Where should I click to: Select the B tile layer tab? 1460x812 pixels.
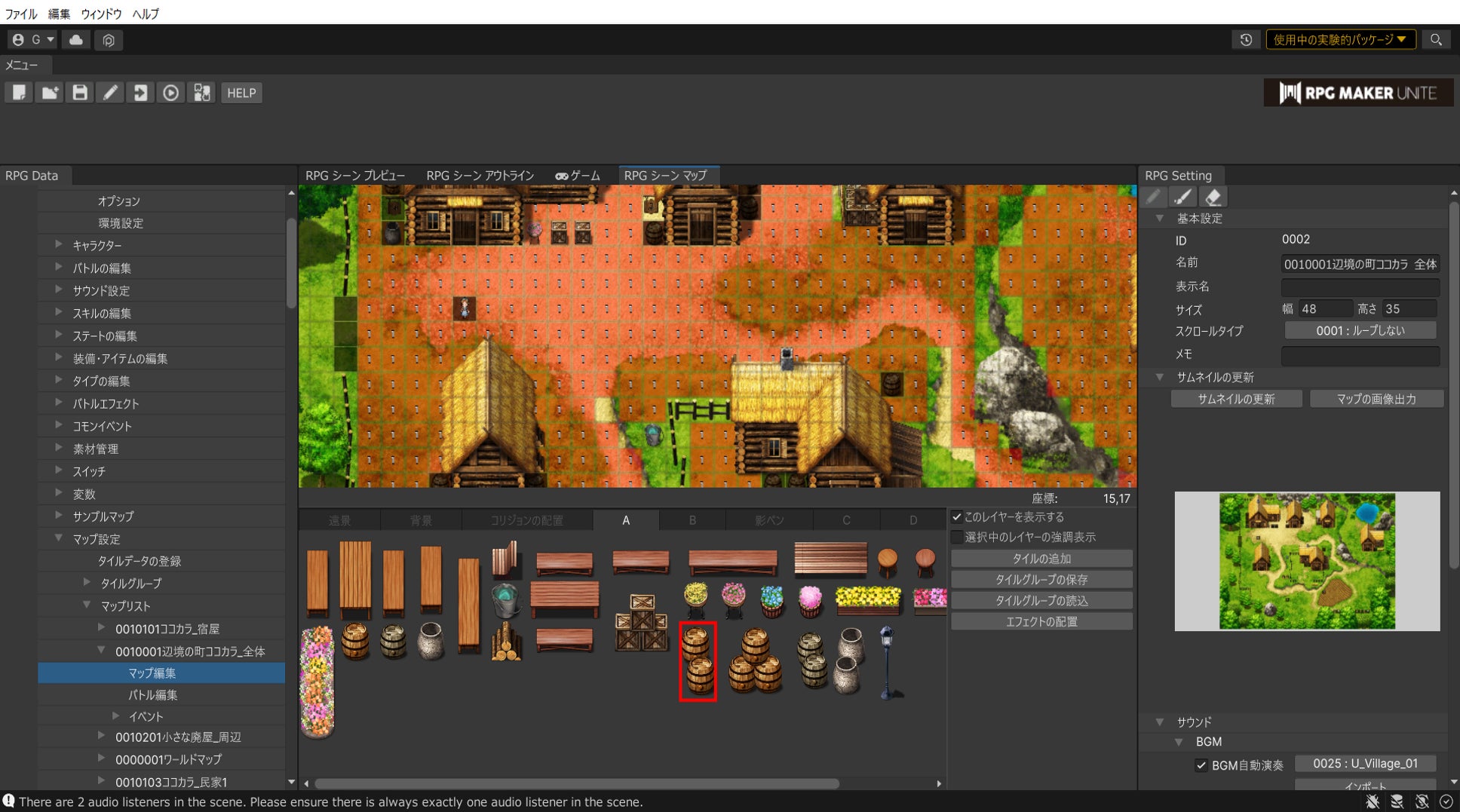click(692, 520)
